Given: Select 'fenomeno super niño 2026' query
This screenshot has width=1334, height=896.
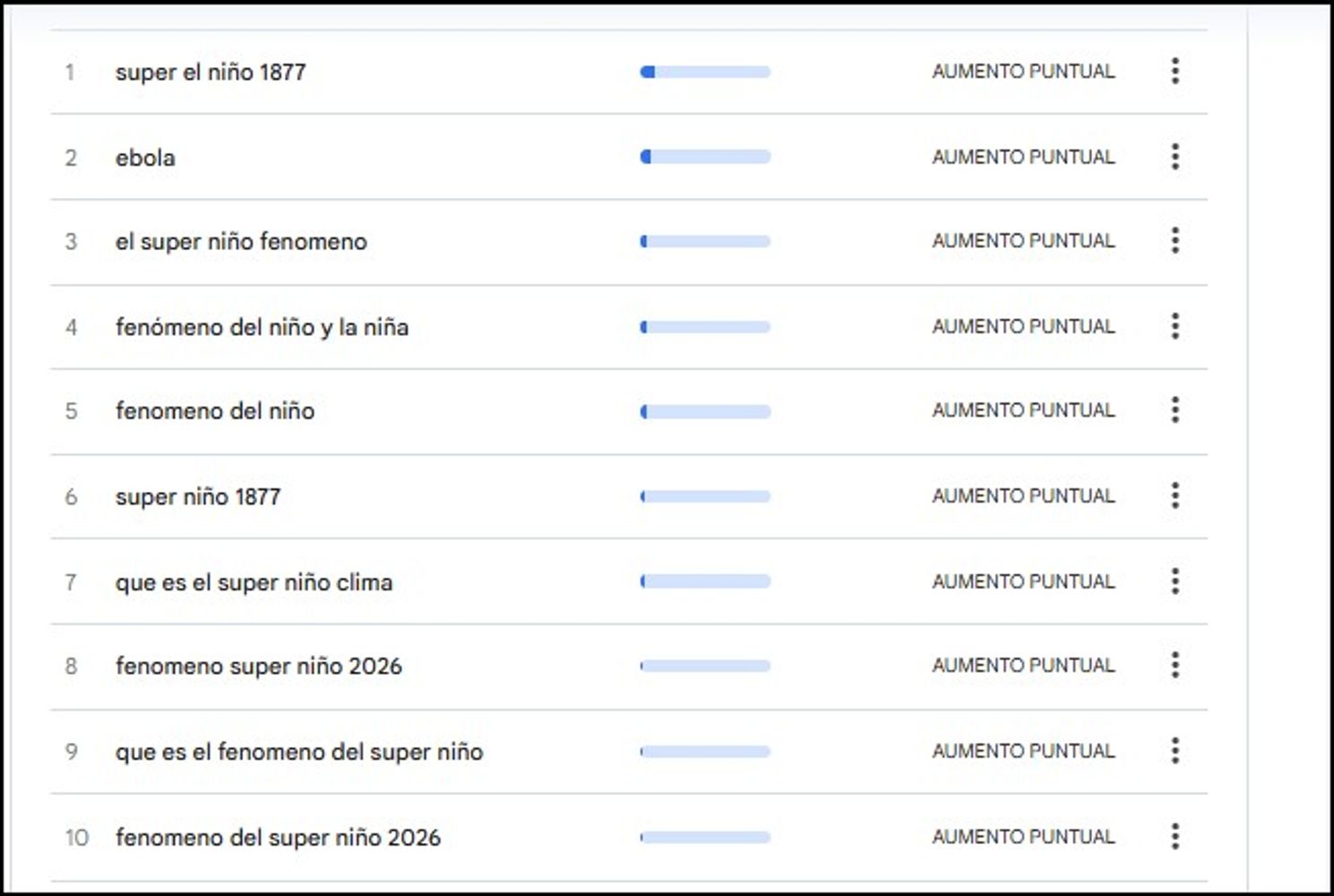Looking at the screenshot, I should pos(258,666).
